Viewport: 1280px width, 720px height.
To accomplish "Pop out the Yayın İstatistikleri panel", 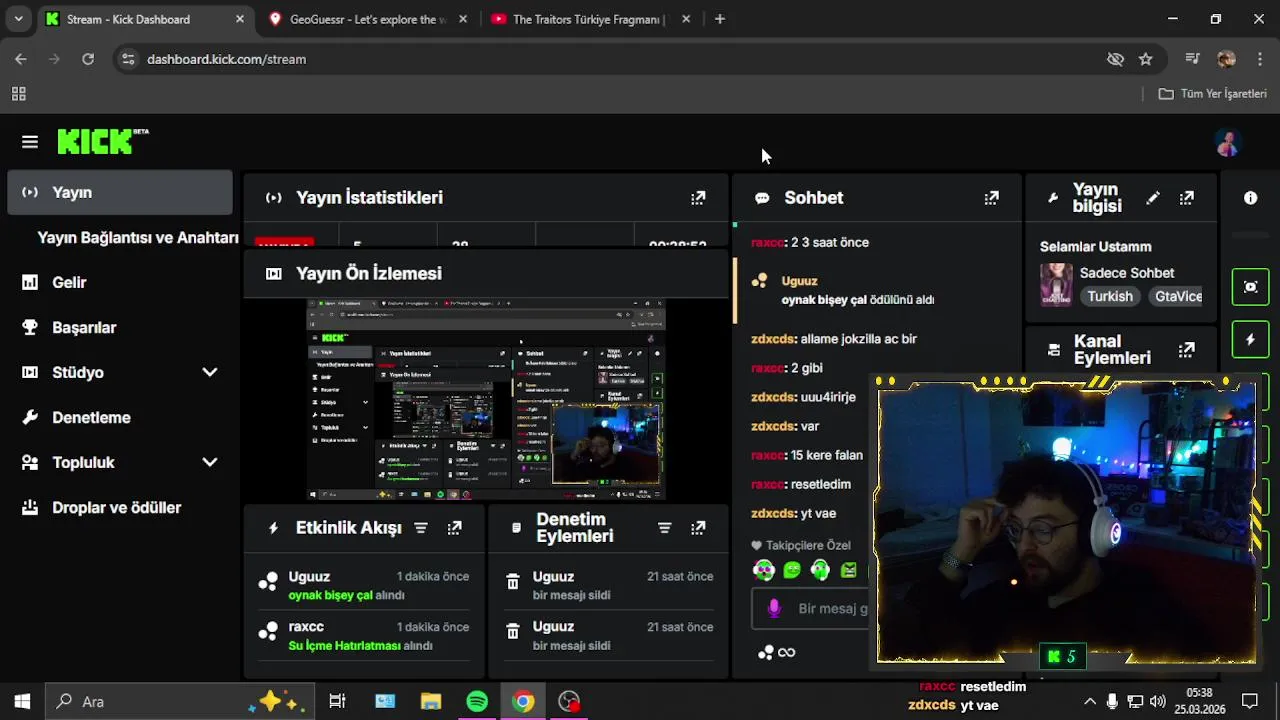I will pos(698,198).
